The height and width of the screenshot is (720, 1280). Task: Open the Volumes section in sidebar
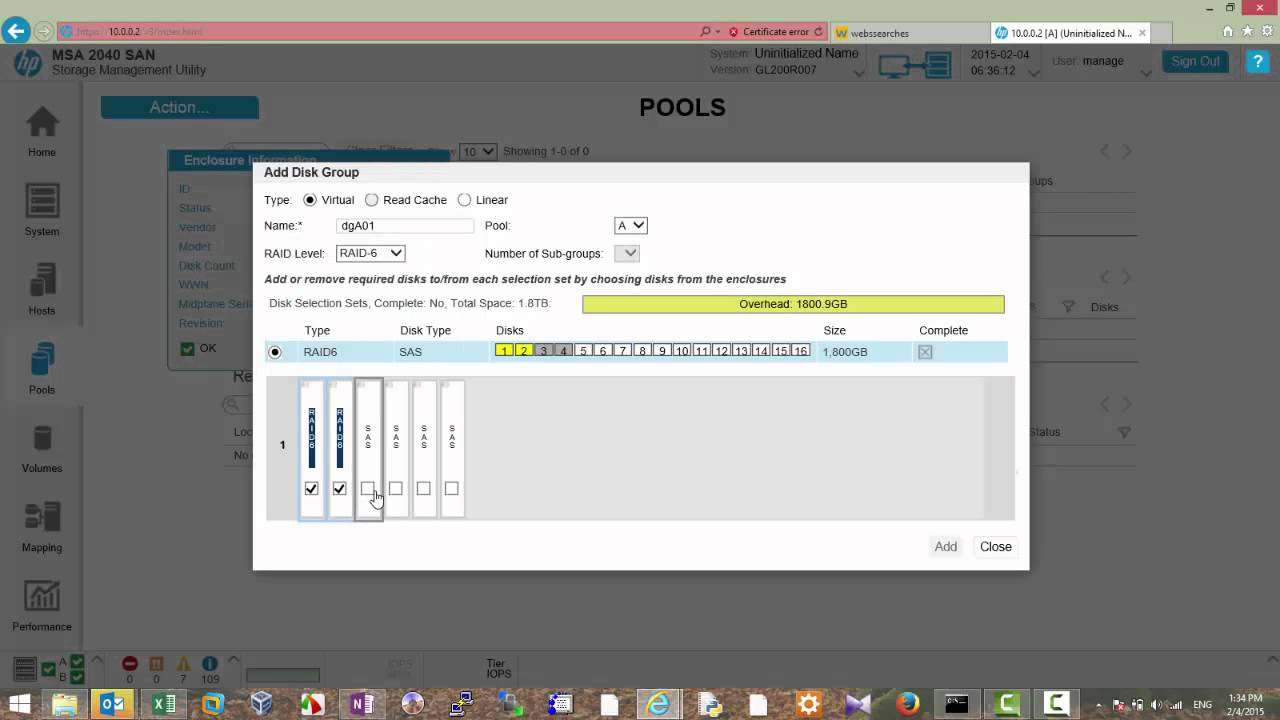42,448
